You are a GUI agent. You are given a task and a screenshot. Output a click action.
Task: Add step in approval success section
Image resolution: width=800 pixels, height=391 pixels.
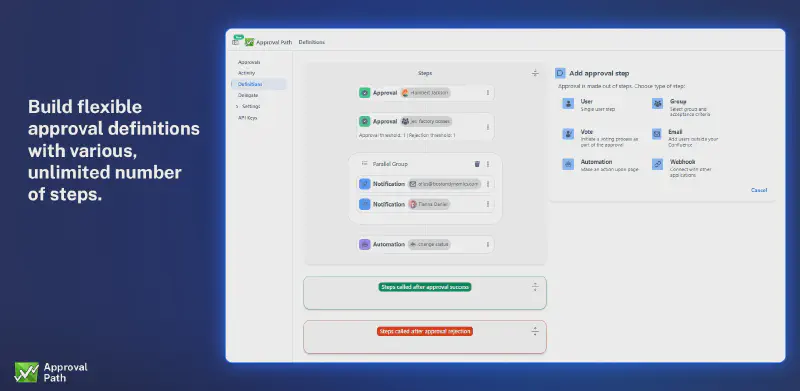click(x=535, y=287)
